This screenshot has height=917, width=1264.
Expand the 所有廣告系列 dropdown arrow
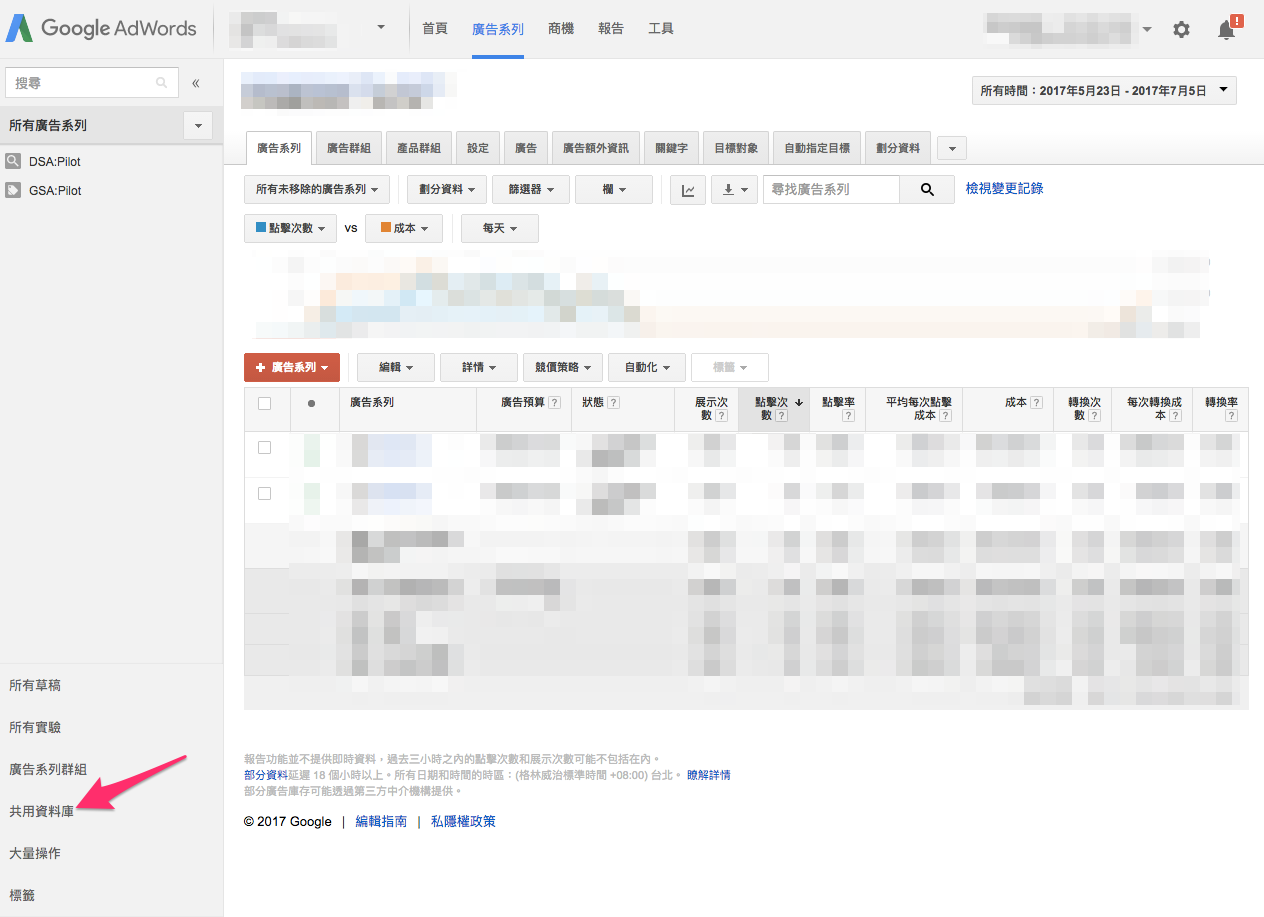tap(198, 126)
